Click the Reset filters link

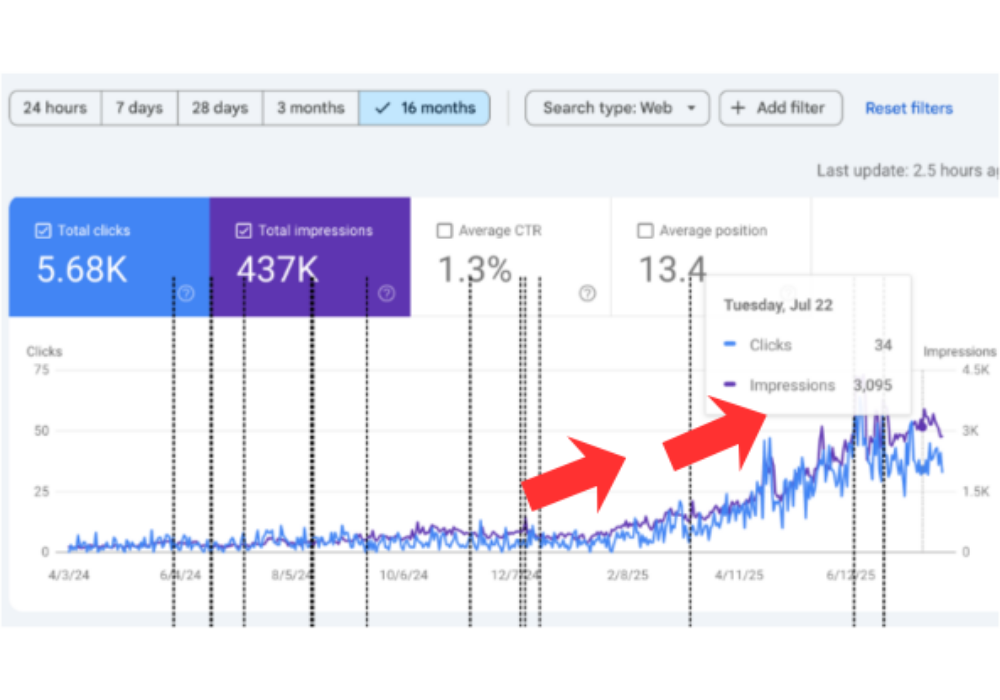(909, 108)
